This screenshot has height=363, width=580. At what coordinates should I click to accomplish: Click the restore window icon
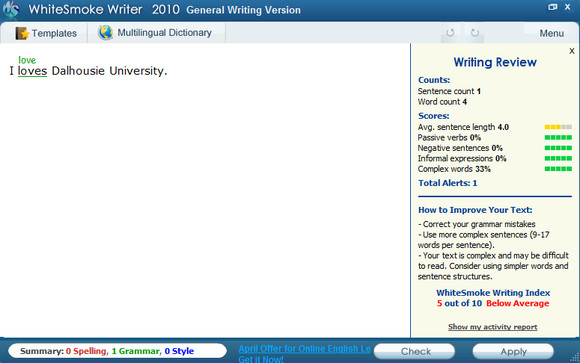pyautogui.click(x=552, y=7)
